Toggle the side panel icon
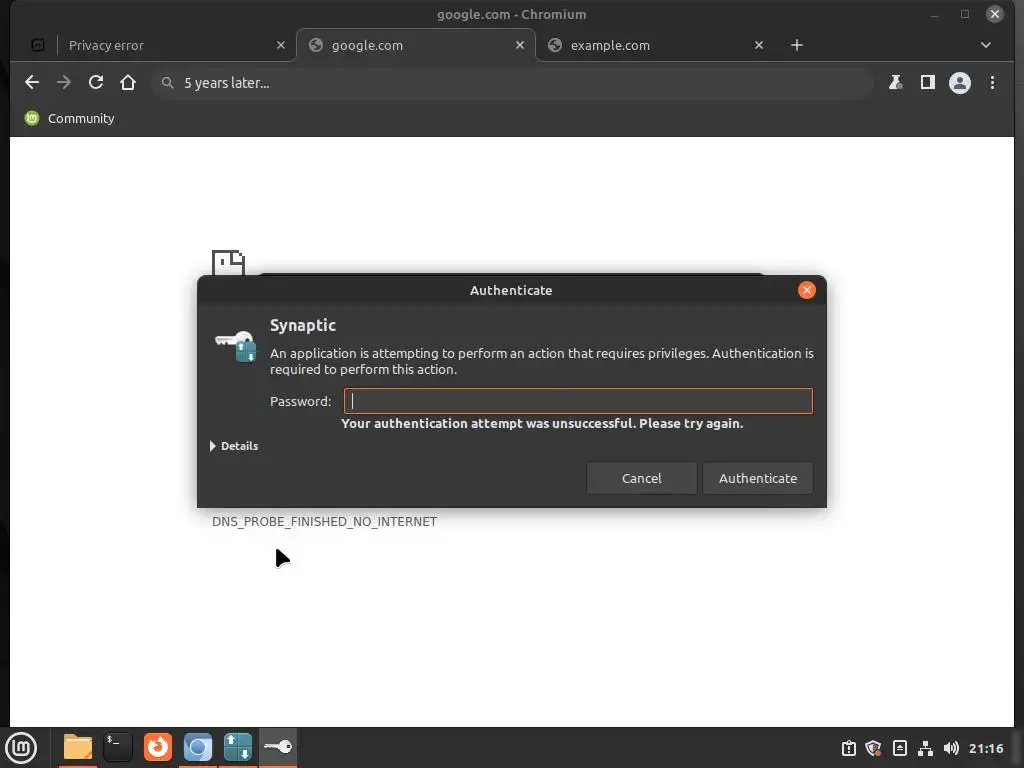 pyautogui.click(x=927, y=82)
